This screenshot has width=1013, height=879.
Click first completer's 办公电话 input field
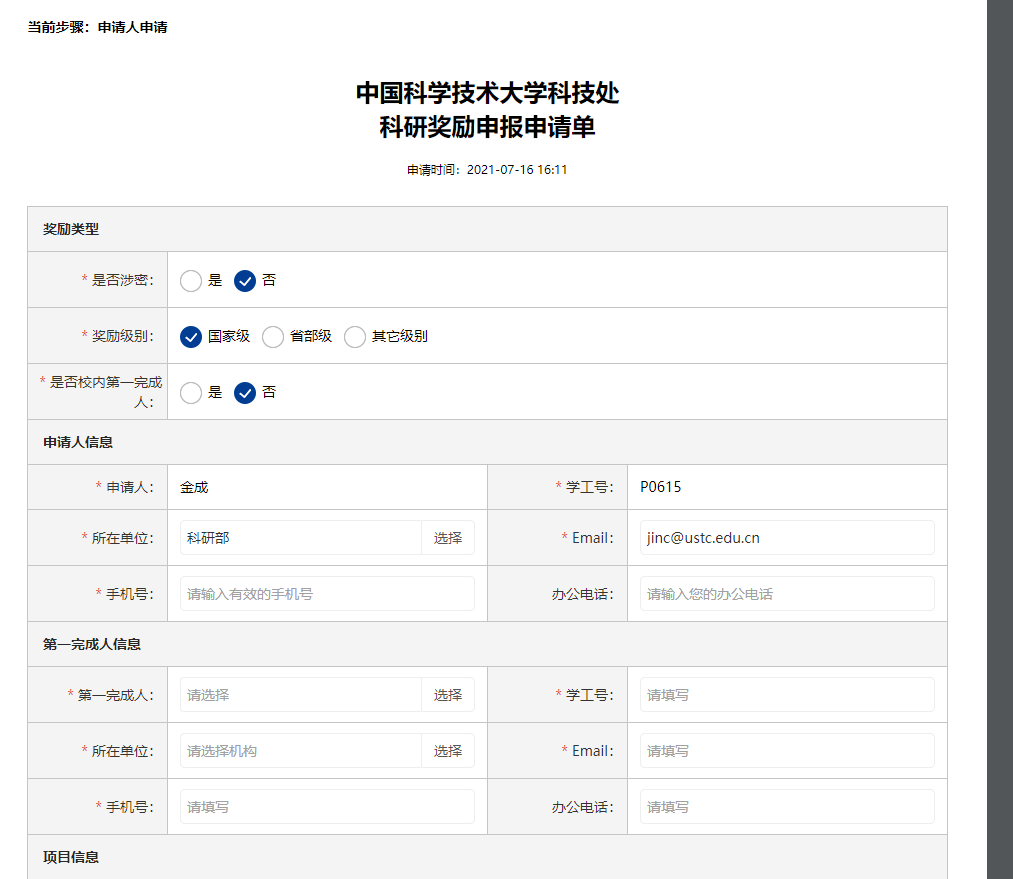[787, 807]
